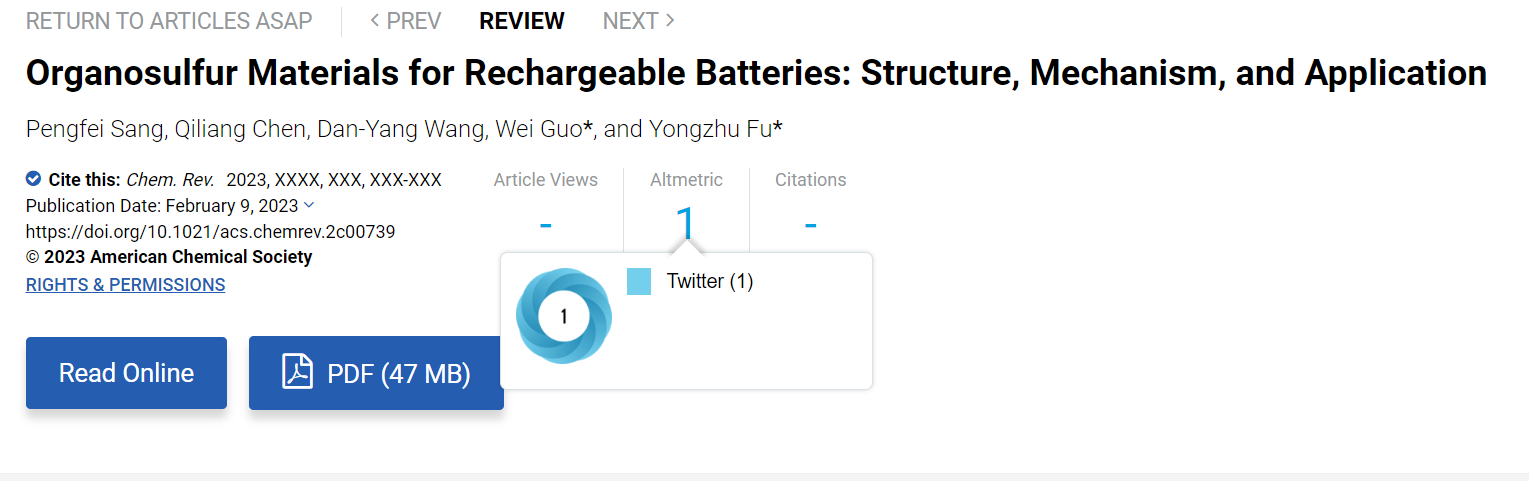Click the PDF file icon
Screen dimensions: 1529x481
(x=297, y=372)
